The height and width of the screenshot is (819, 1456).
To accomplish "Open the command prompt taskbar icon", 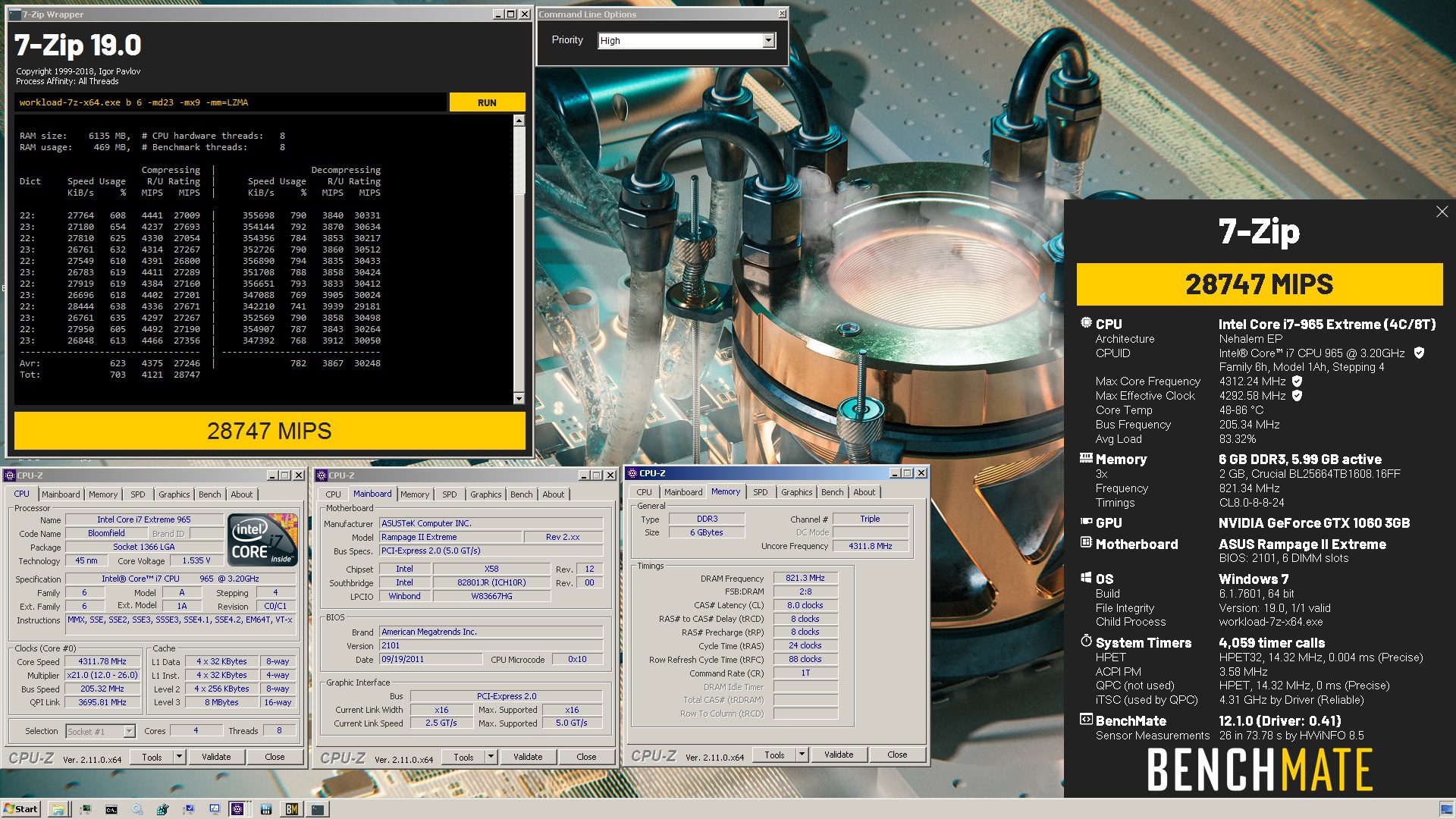I will (111, 809).
